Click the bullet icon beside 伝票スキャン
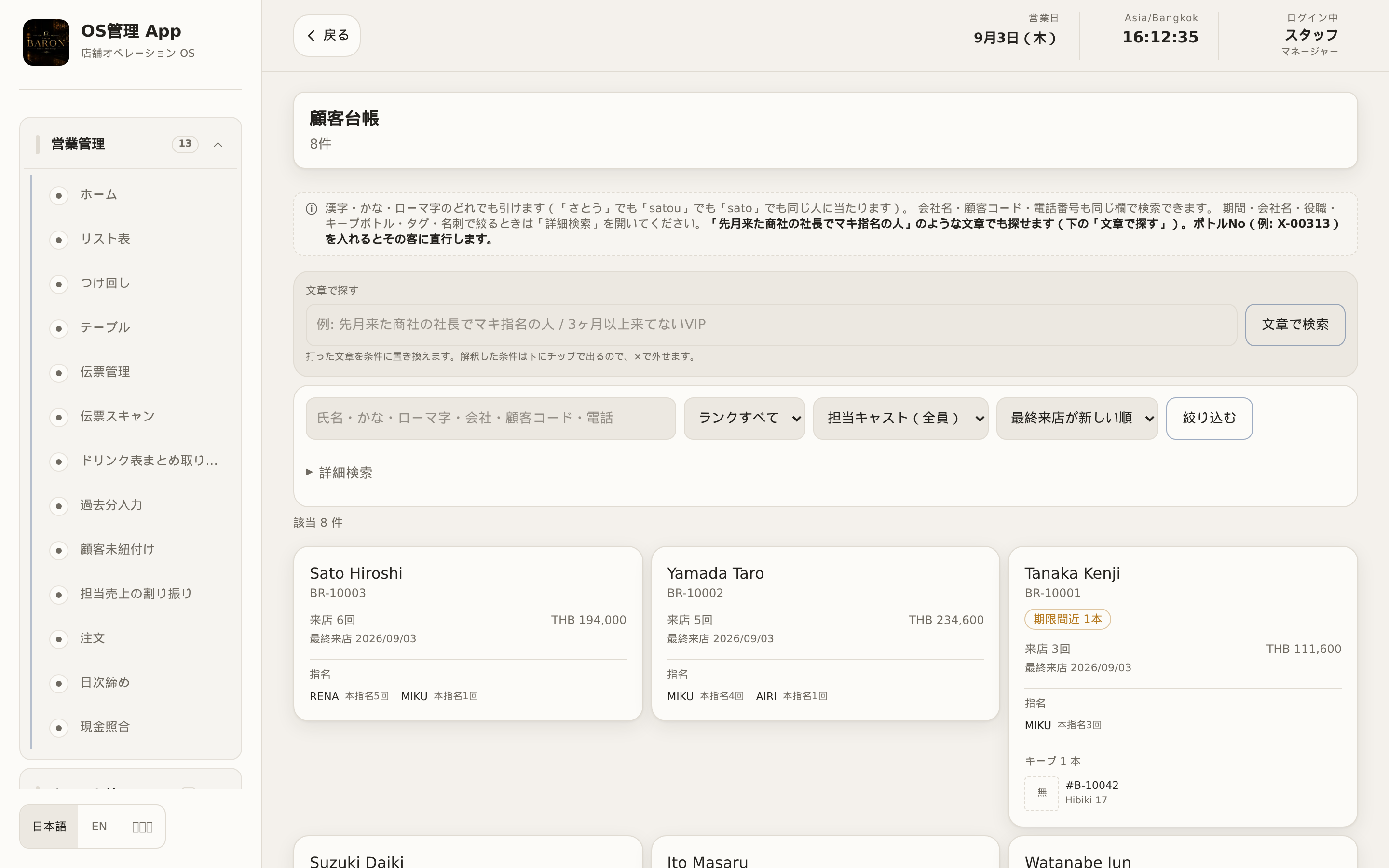This screenshot has height=868, width=1389. pyautogui.click(x=58, y=417)
